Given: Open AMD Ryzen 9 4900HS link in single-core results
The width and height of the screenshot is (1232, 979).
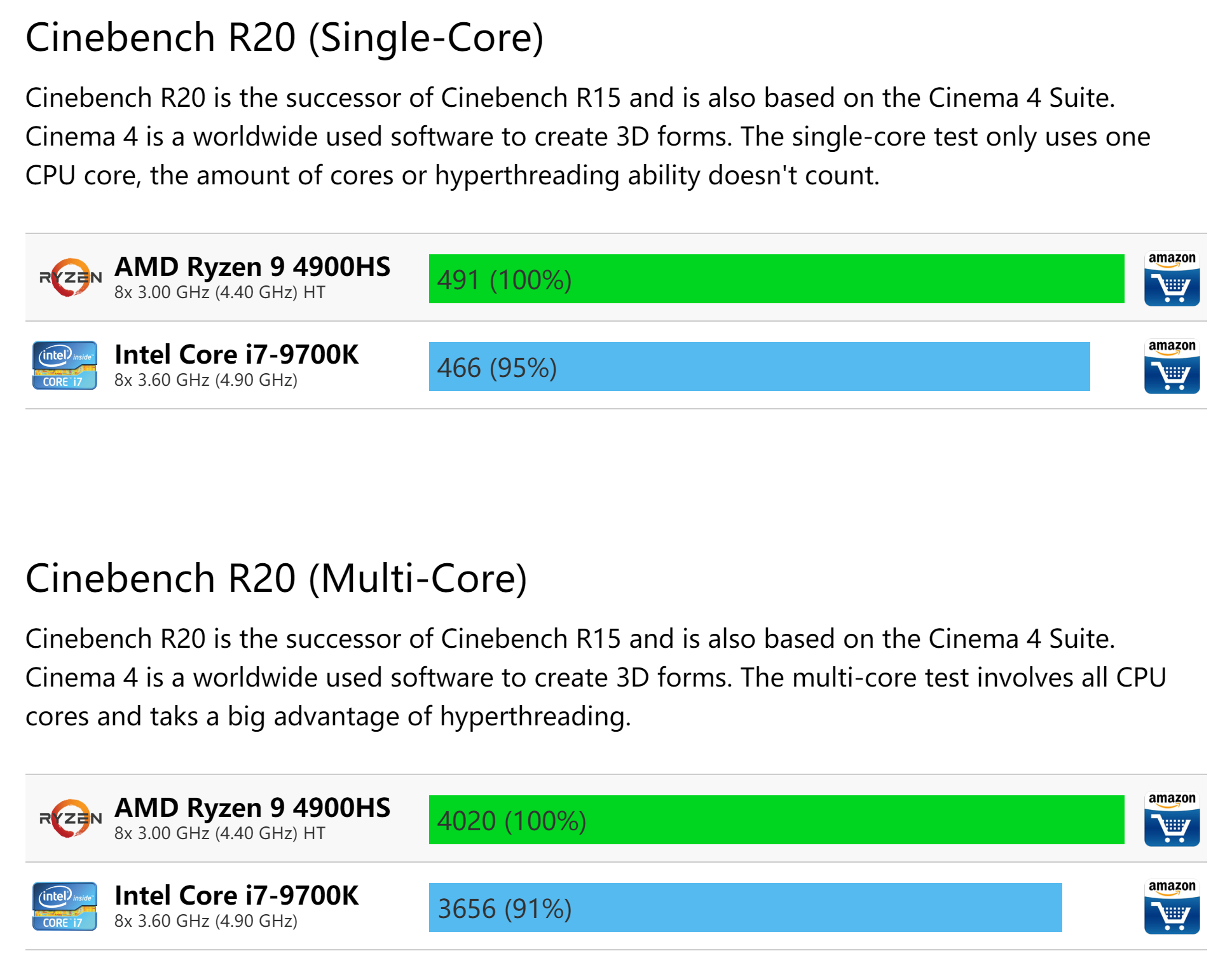Looking at the screenshot, I should (252, 267).
